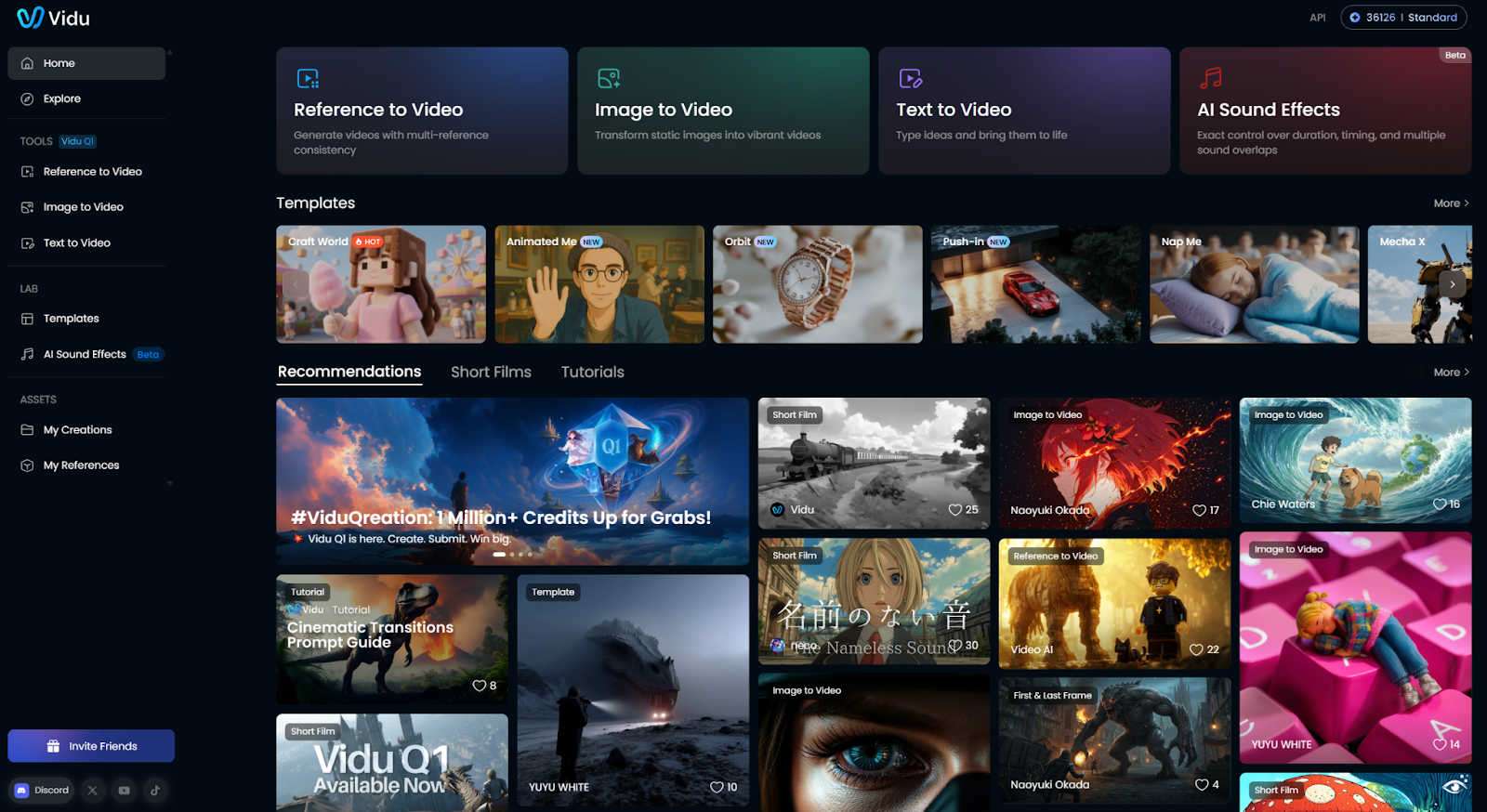Screen dimensions: 1487x812
Task: Like the Nameless Sound short film
Action: pos(955,645)
